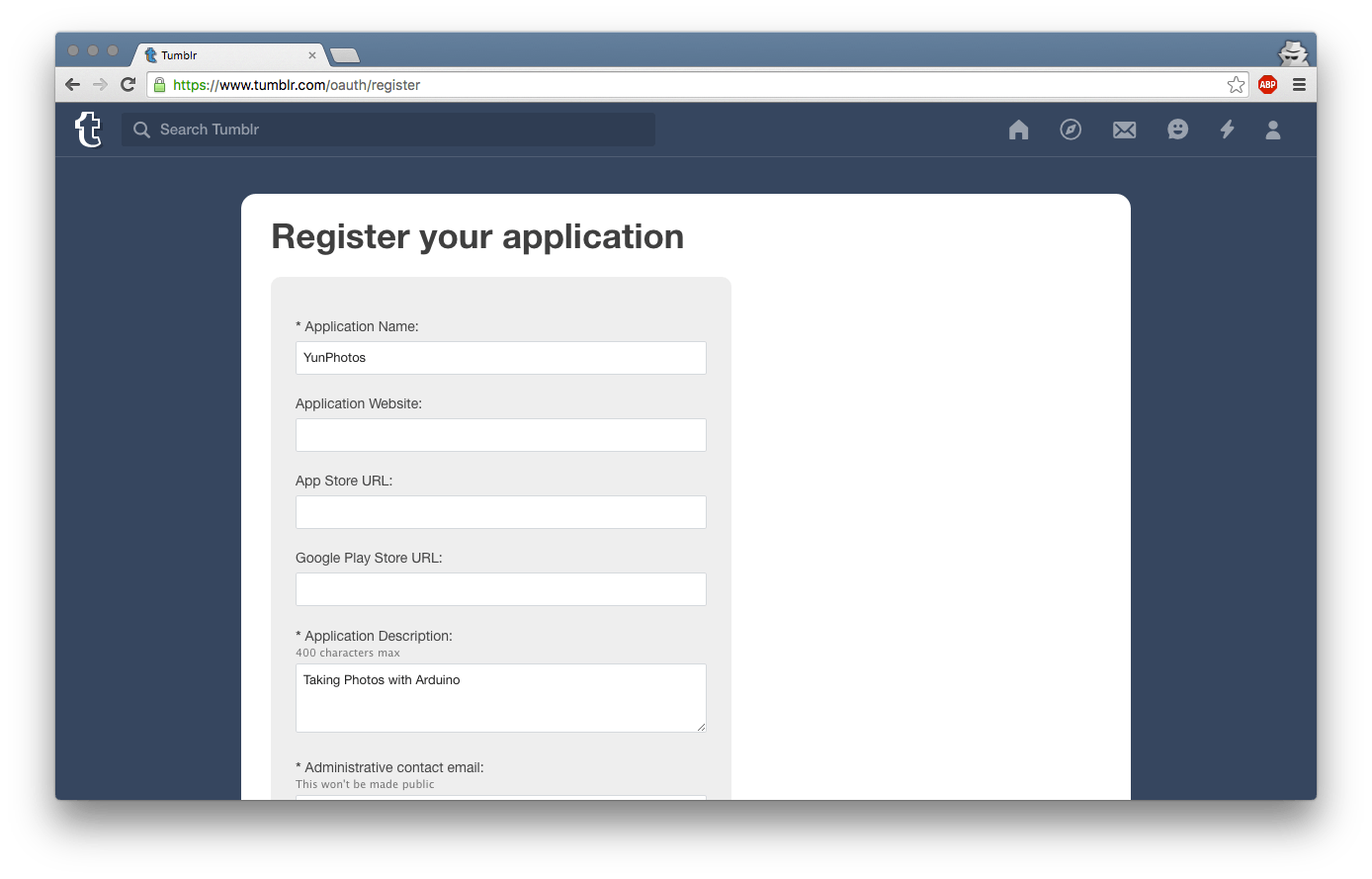Open the Explore compass icon
This screenshot has width=1372, height=879.
click(x=1071, y=130)
